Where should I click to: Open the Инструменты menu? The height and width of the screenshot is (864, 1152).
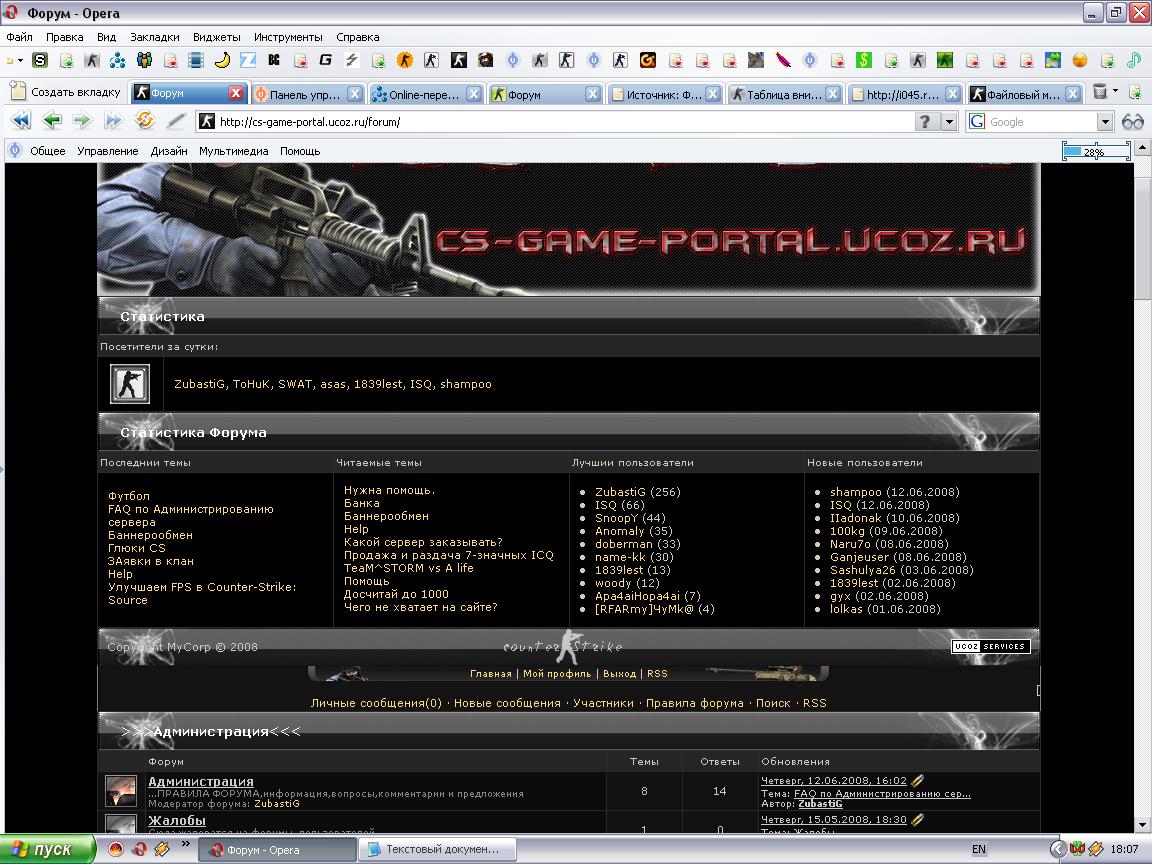[288, 37]
